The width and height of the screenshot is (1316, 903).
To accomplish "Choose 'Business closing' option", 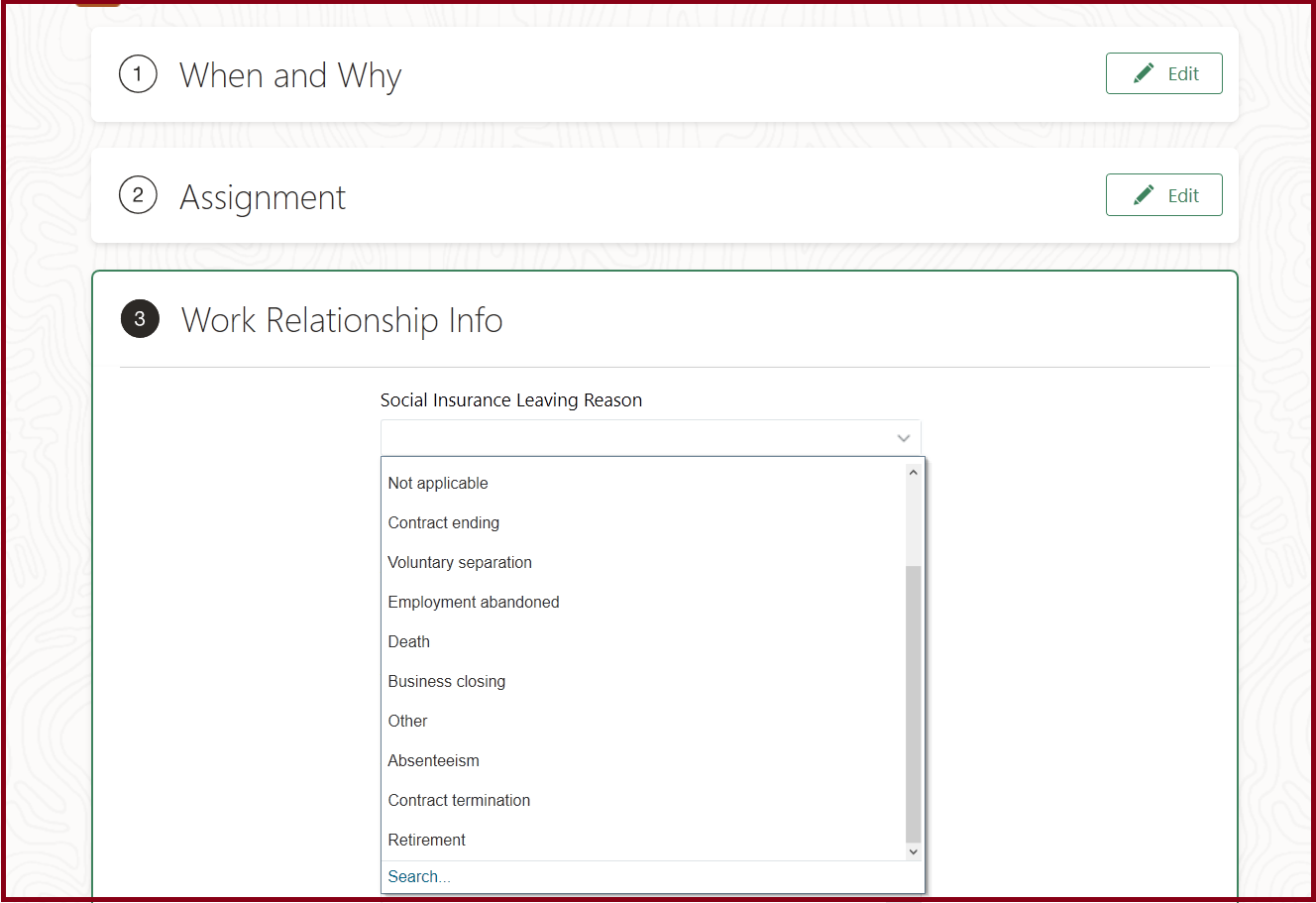I will (447, 682).
